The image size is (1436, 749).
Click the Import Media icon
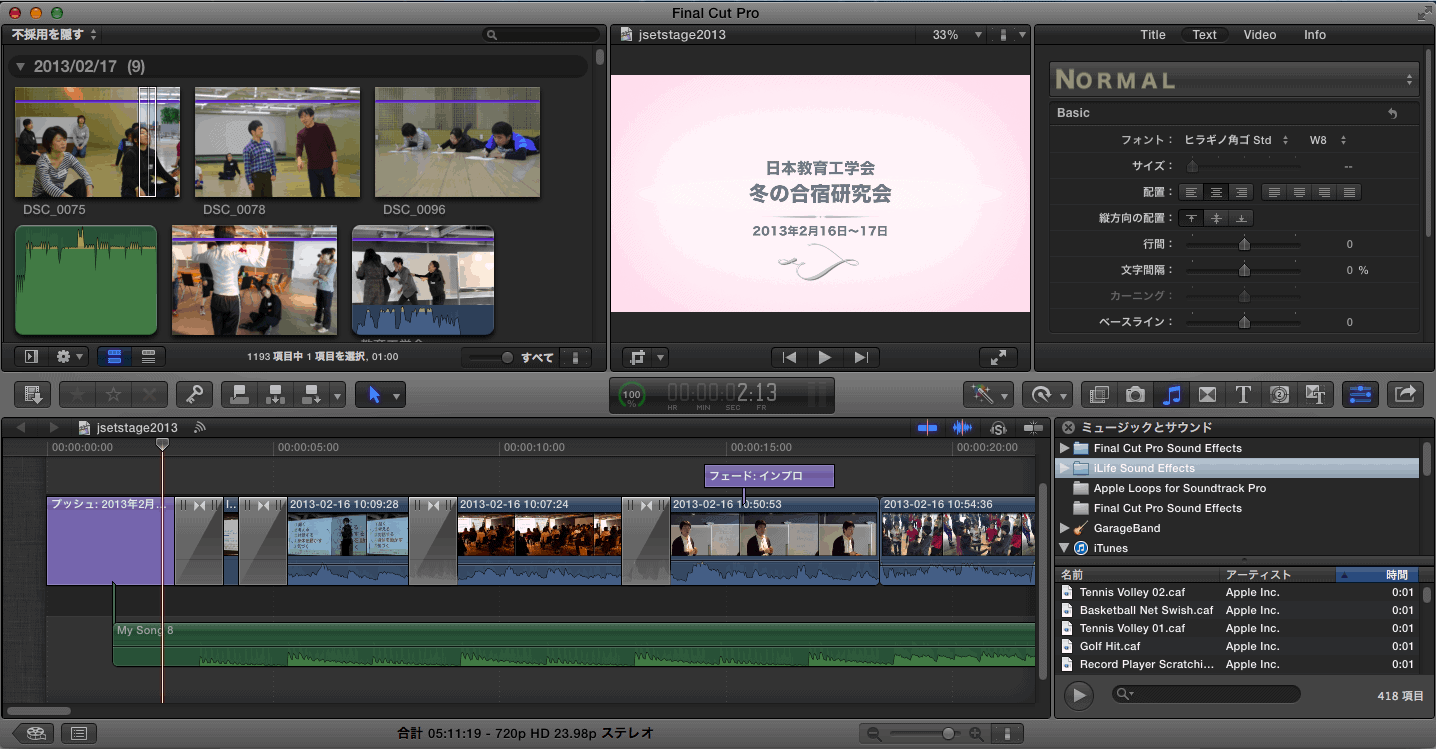pyautogui.click(x=33, y=394)
